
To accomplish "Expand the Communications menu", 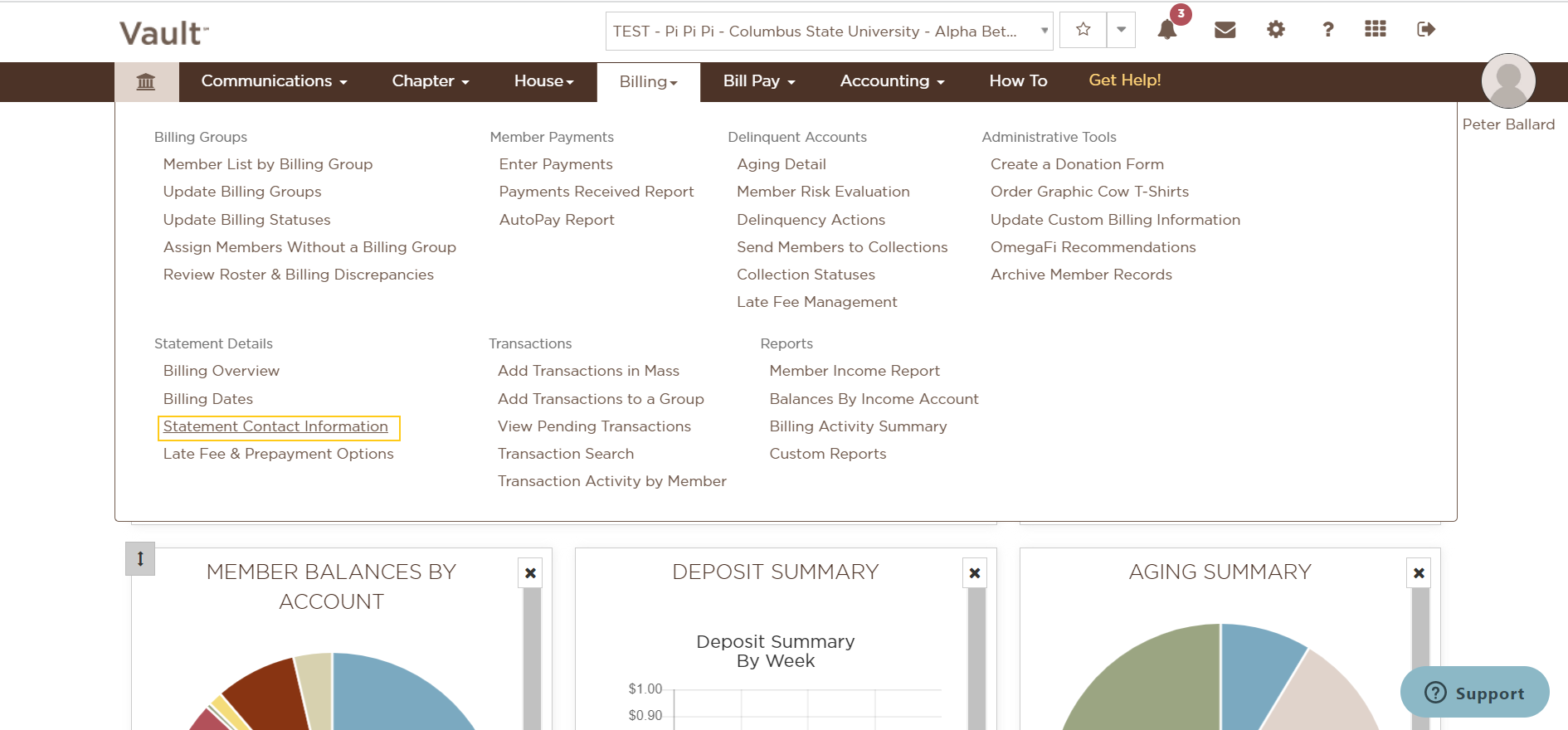I will click(275, 81).
